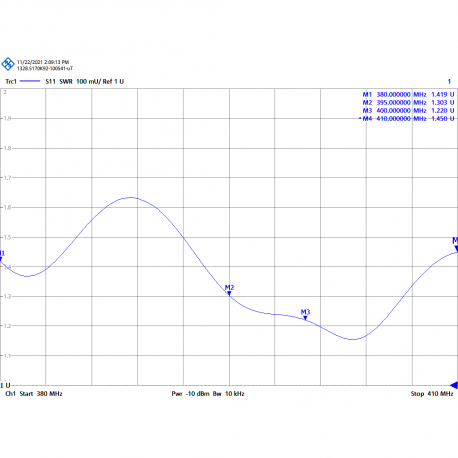The height and width of the screenshot is (458, 458).
Task: Select the active M4 410 MHz readout row
Action: pos(407,119)
